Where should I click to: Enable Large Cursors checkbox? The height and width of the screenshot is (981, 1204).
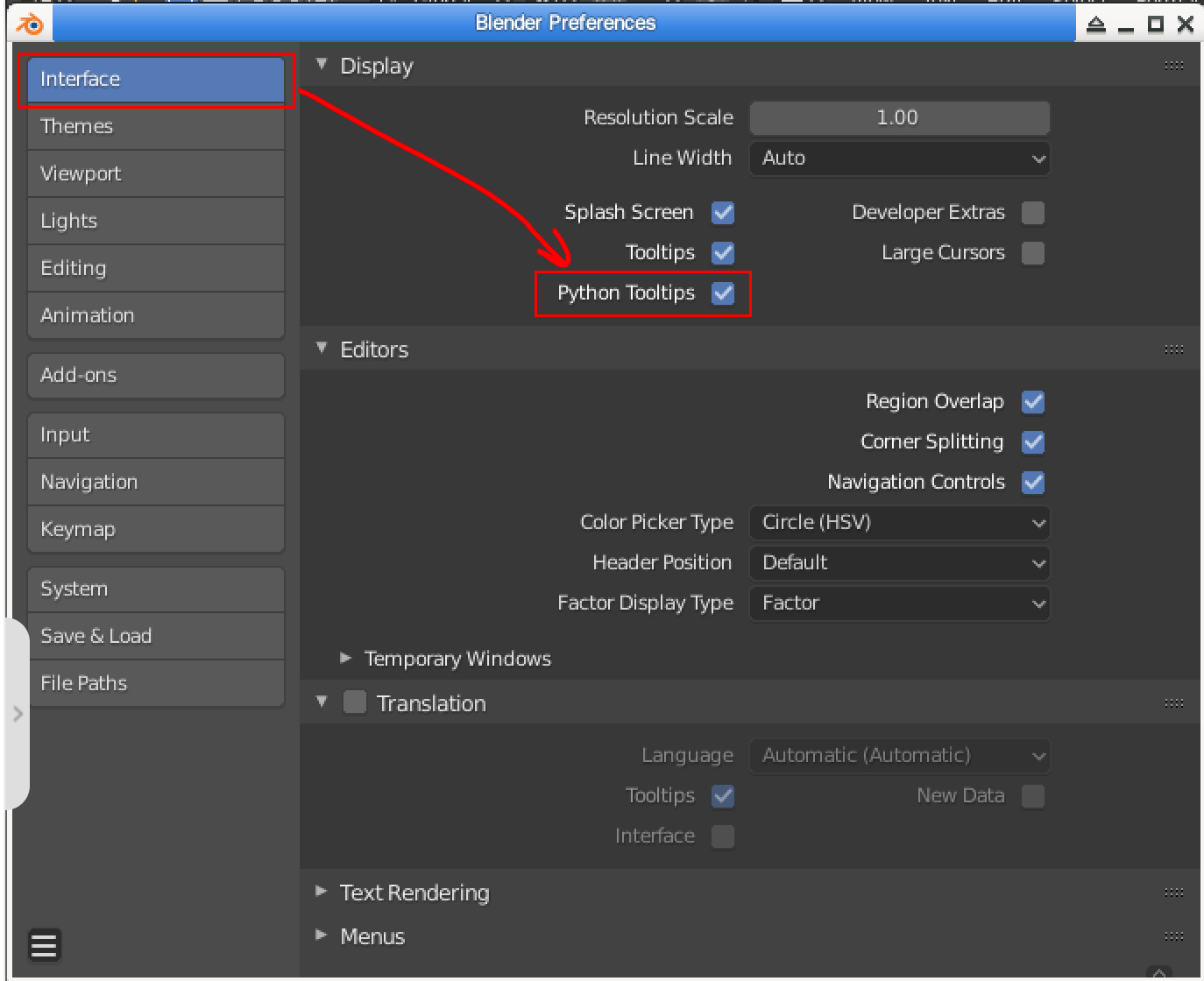pos(1033,253)
